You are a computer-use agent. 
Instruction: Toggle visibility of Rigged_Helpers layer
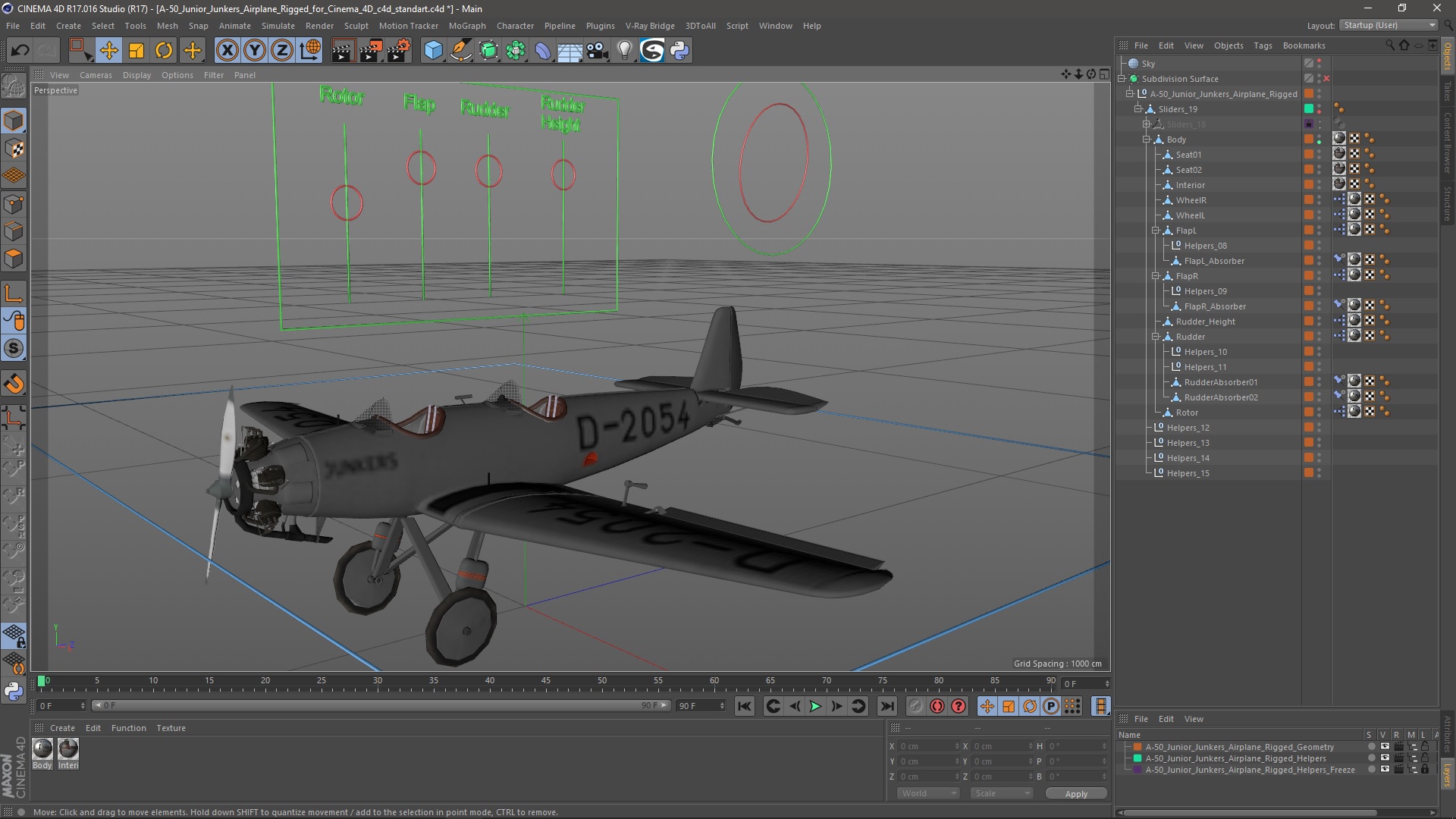1385,758
